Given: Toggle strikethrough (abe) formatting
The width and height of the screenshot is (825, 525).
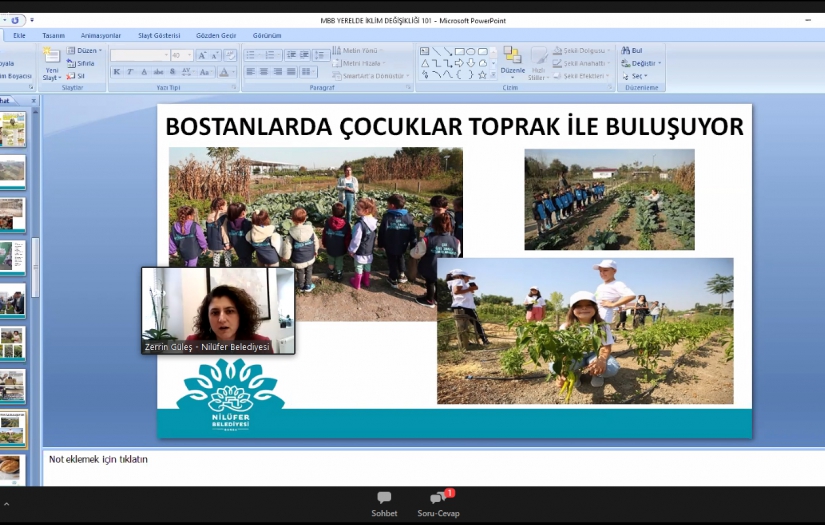Looking at the screenshot, I should (x=158, y=72).
